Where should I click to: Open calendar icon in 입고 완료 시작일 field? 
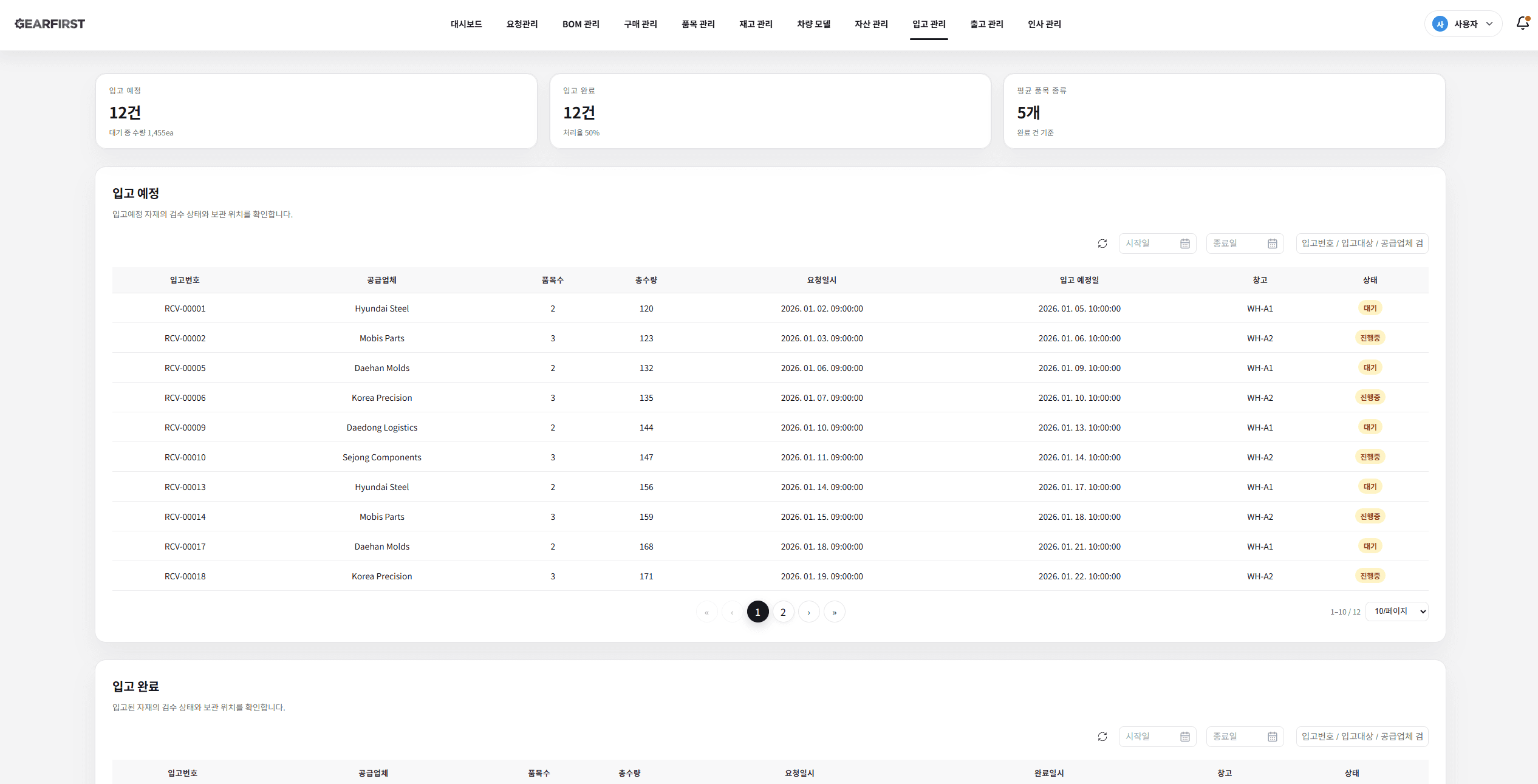click(x=1185, y=737)
